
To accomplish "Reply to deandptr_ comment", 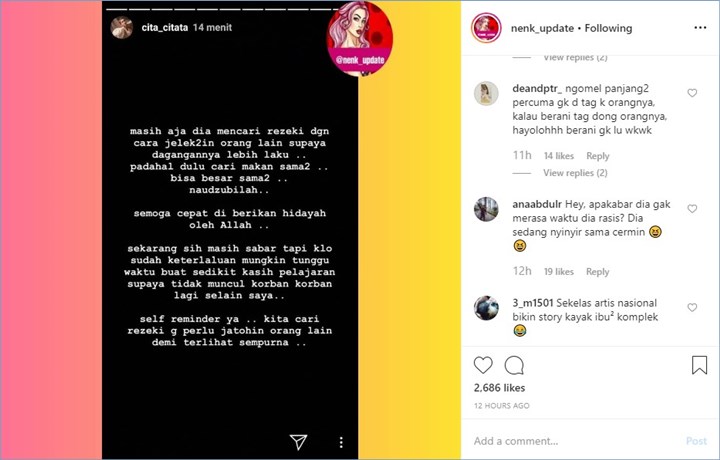I will [597, 156].
